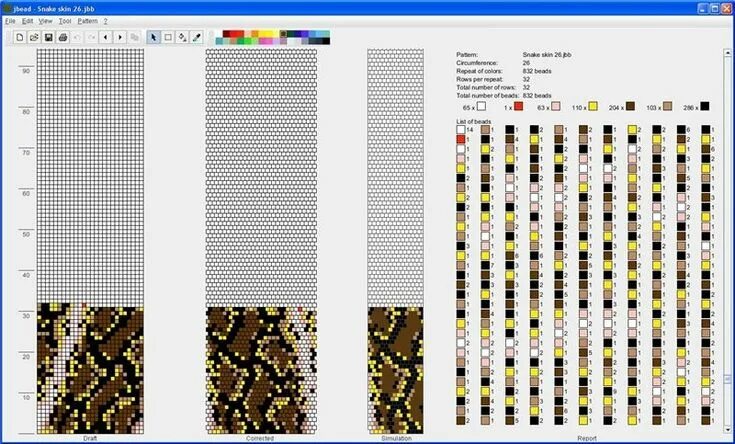Pick the dark green palette color
735x444 pixels.
(290, 34)
